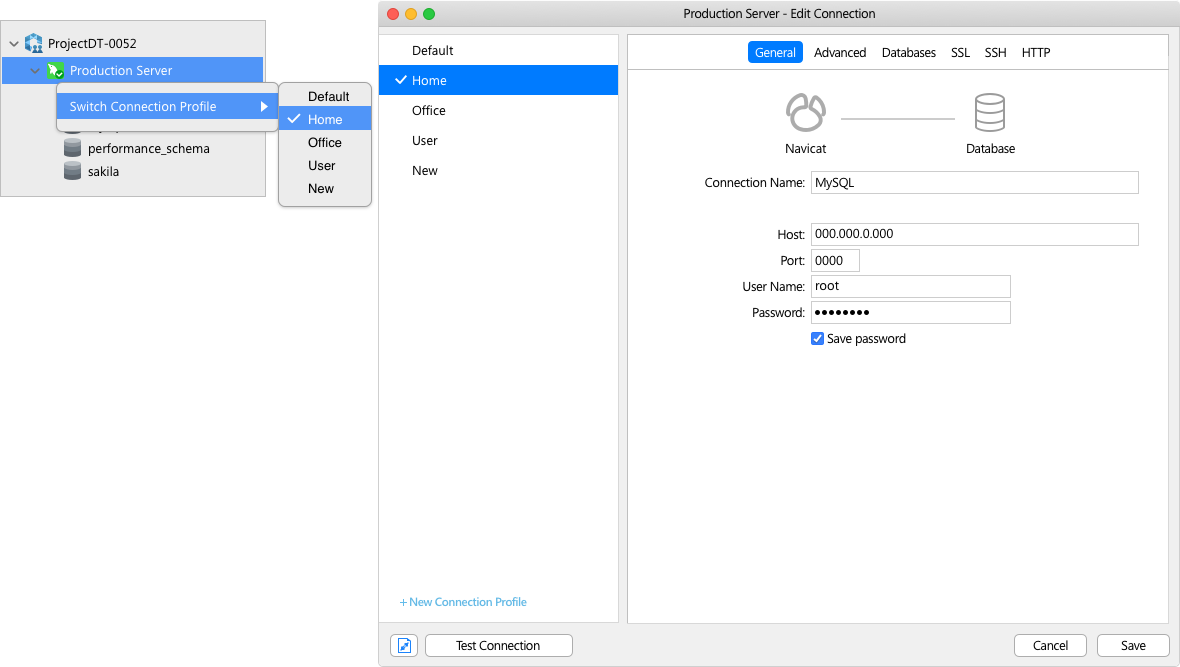Image resolution: width=1180 pixels, height=667 pixels.
Task: Open the Switch Connection Profile submenu arrow
Action: tap(267, 105)
